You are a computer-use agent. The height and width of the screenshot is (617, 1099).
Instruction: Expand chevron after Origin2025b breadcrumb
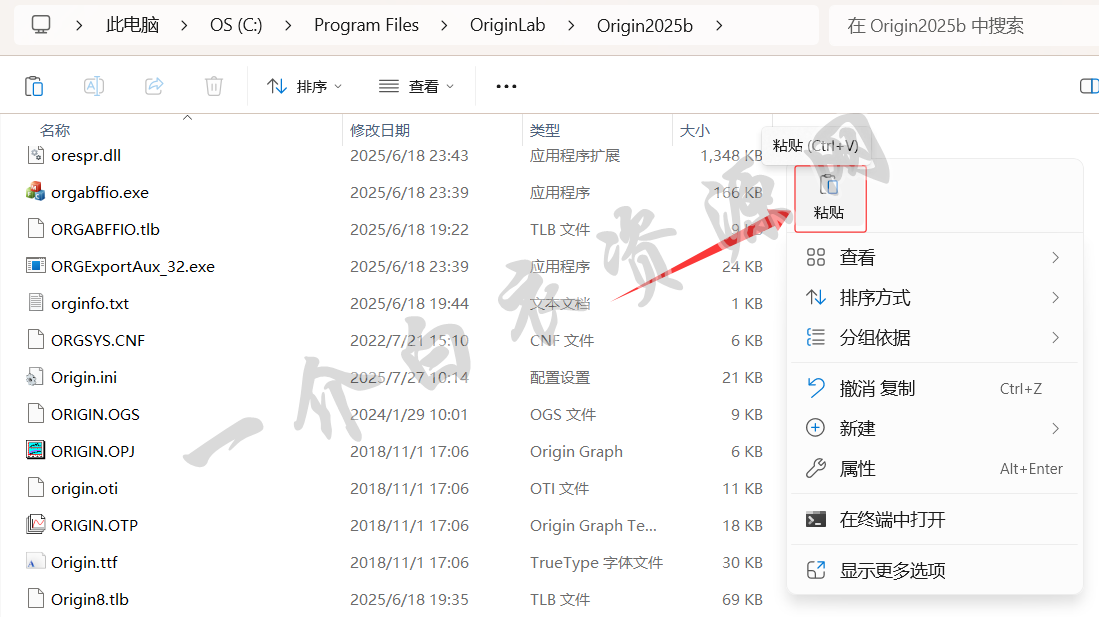click(718, 25)
